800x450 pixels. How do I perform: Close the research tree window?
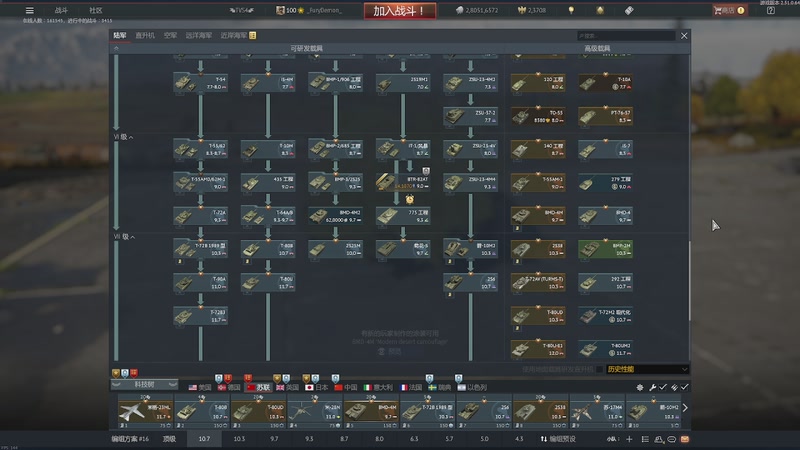pyautogui.click(x=684, y=36)
